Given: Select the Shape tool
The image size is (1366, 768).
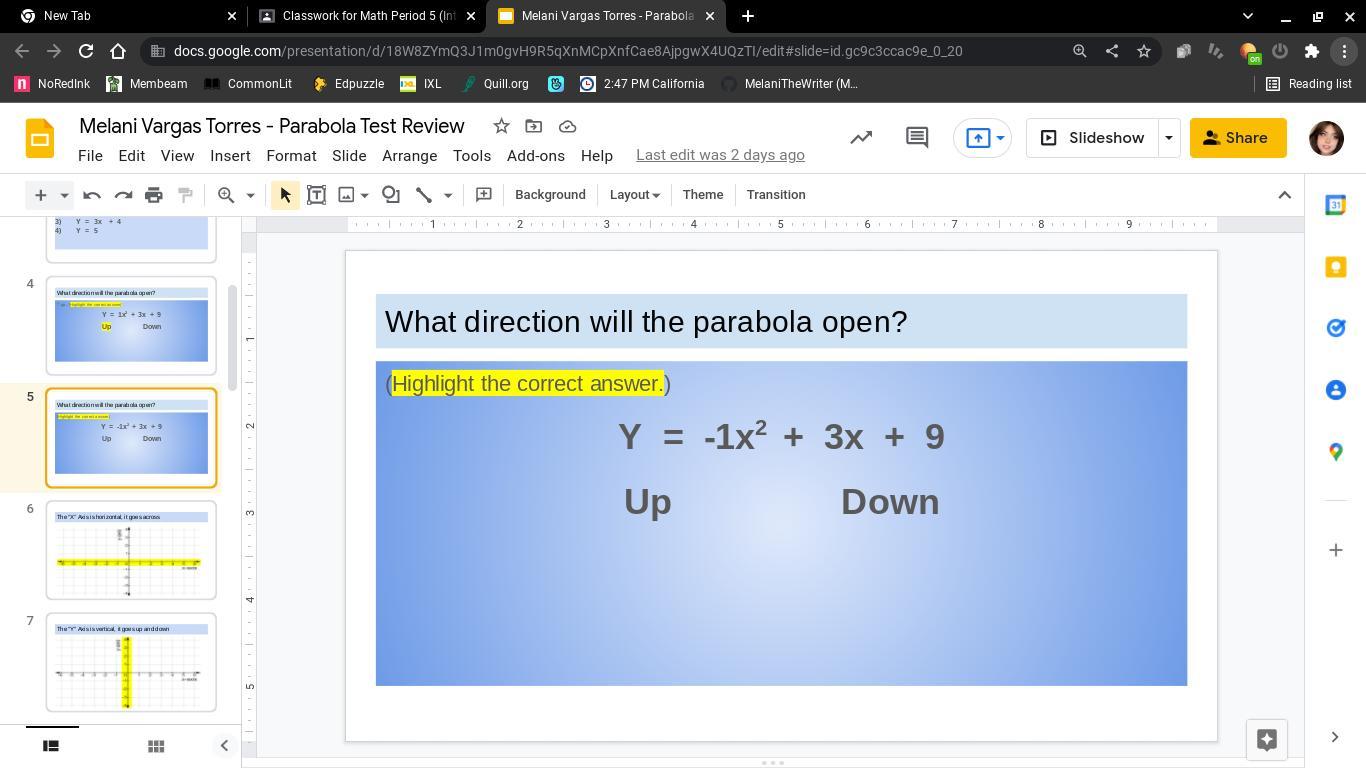Looking at the screenshot, I should tap(391, 195).
